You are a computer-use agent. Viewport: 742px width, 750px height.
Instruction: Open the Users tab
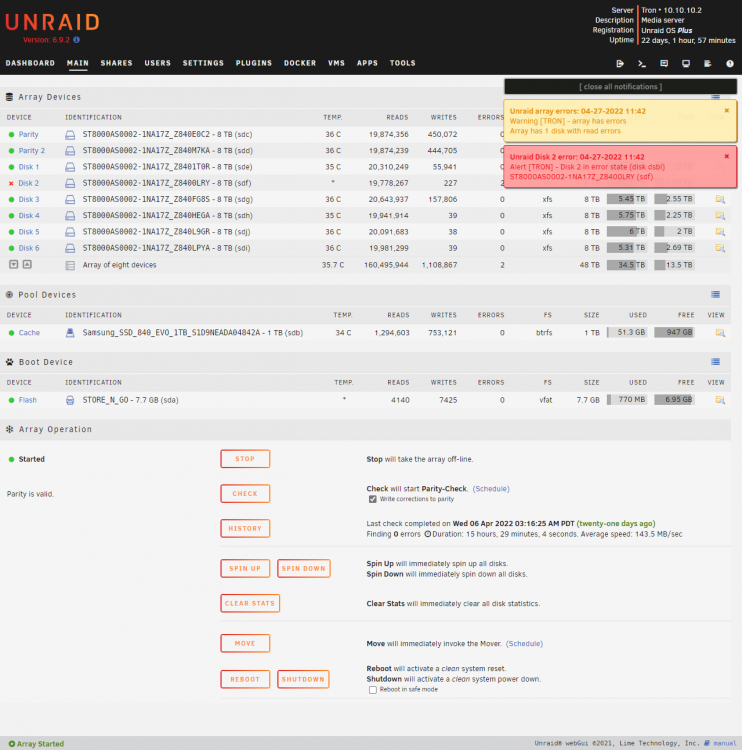pyautogui.click(x=157, y=63)
